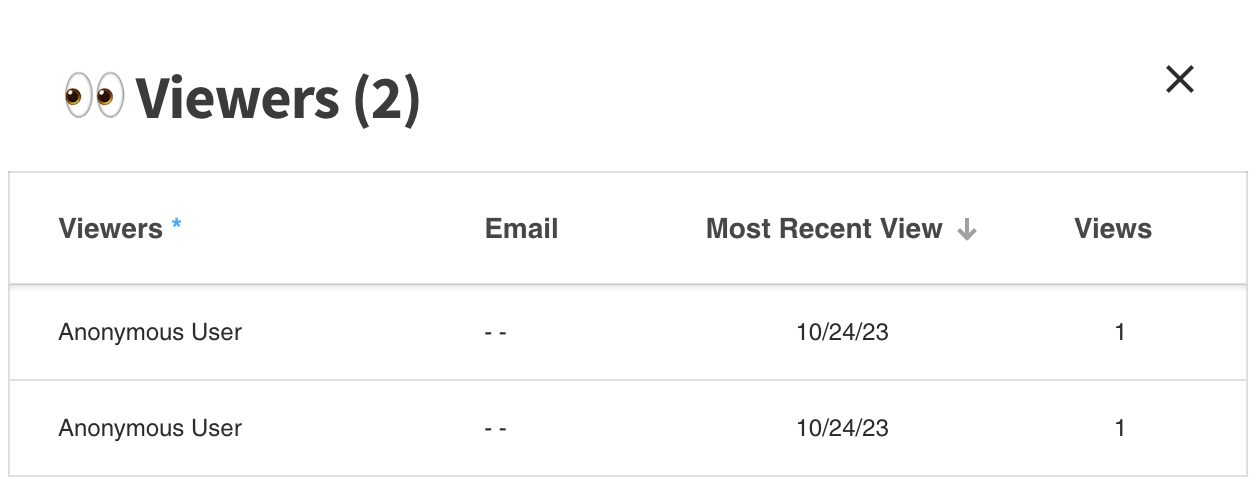Image resolution: width=1260 pixels, height=492 pixels.
Task: Click the first row's empty email dashes
Action: coord(496,332)
